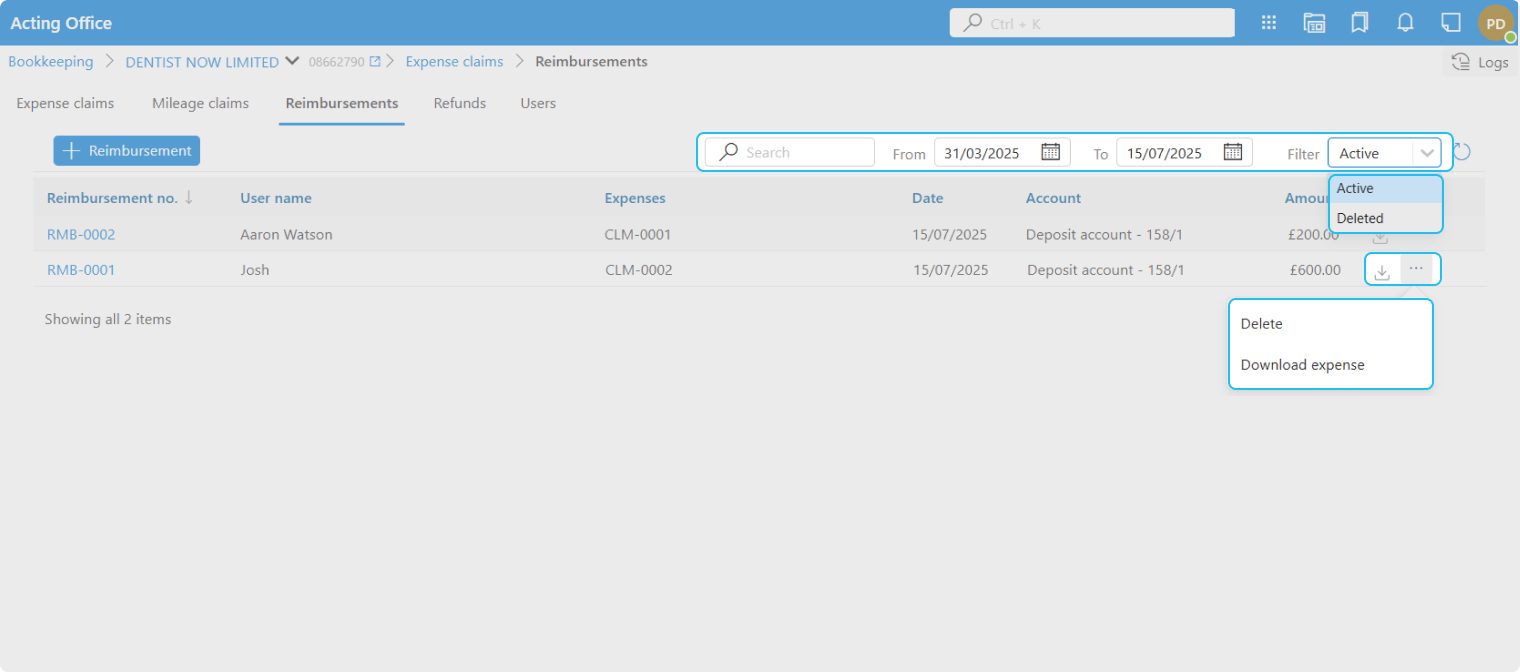
Task: Open the From date calendar picker
Action: [1050, 152]
